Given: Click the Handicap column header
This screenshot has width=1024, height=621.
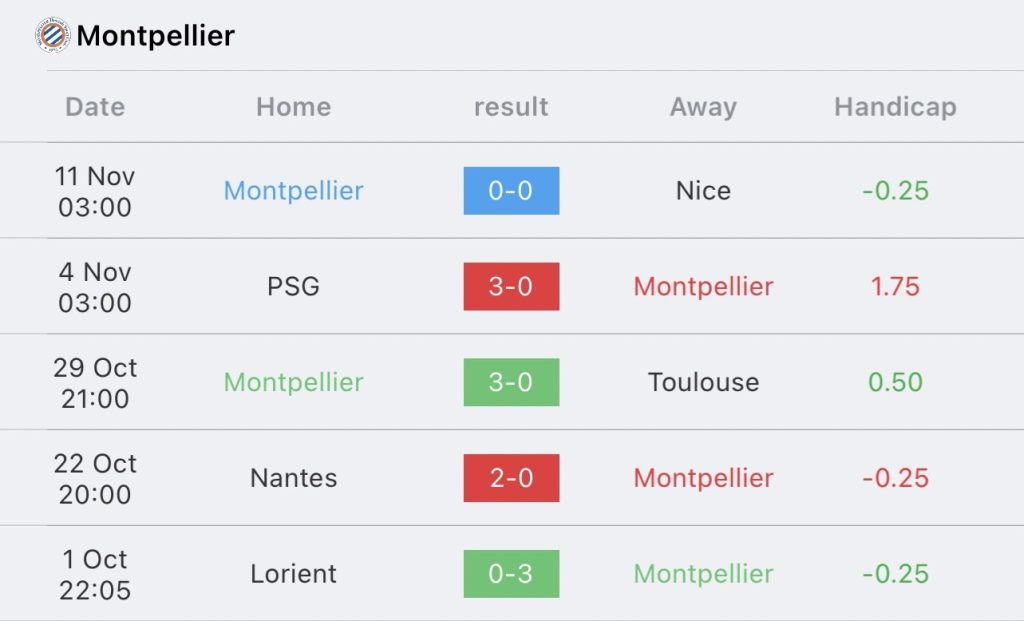Looking at the screenshot, I should [x=895, y=107].
